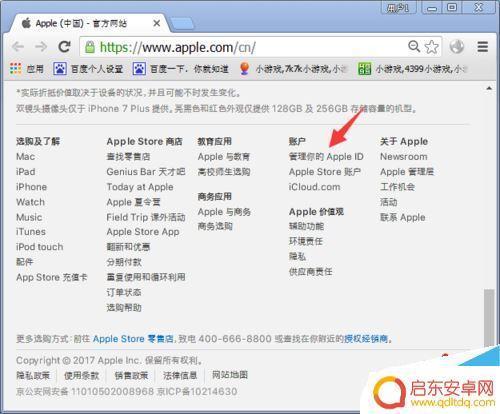
Task: Open 网站地图 footer link
Action: (x=230, y=375)
